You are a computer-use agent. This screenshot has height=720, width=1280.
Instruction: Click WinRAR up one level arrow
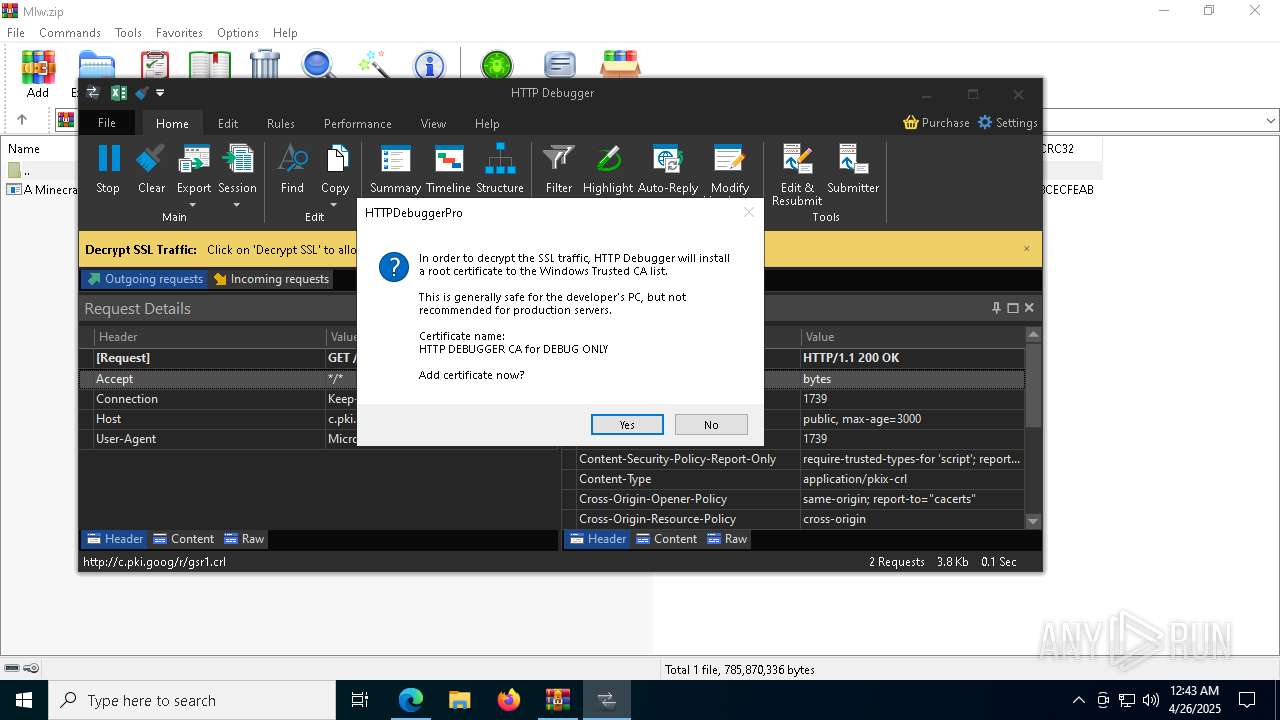click(x=22, y=120)
